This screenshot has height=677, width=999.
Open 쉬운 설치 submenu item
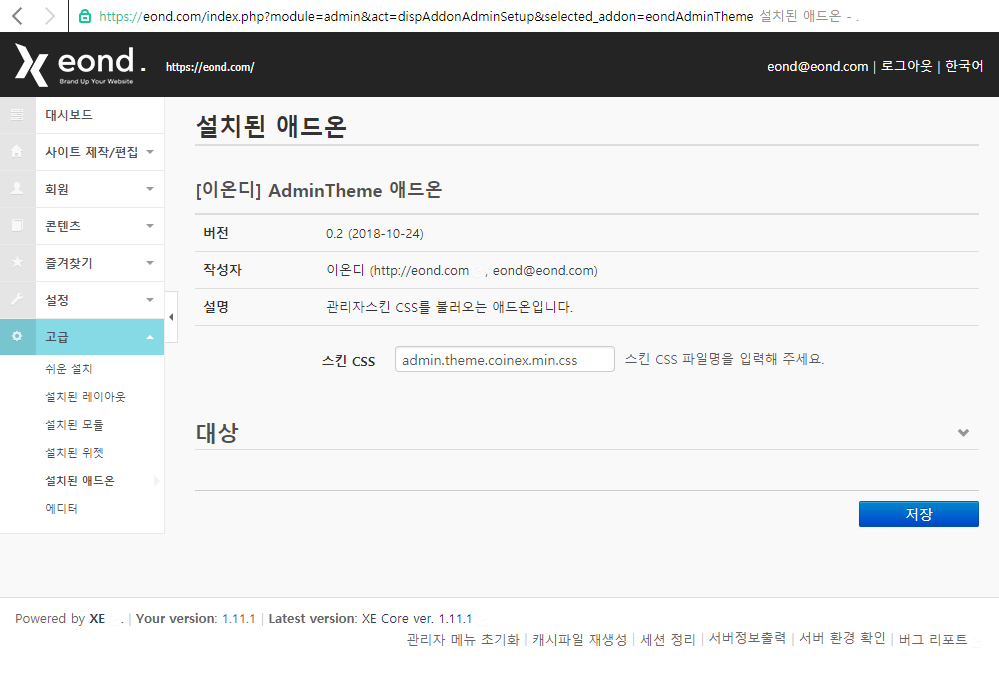(x=69, y=369)
